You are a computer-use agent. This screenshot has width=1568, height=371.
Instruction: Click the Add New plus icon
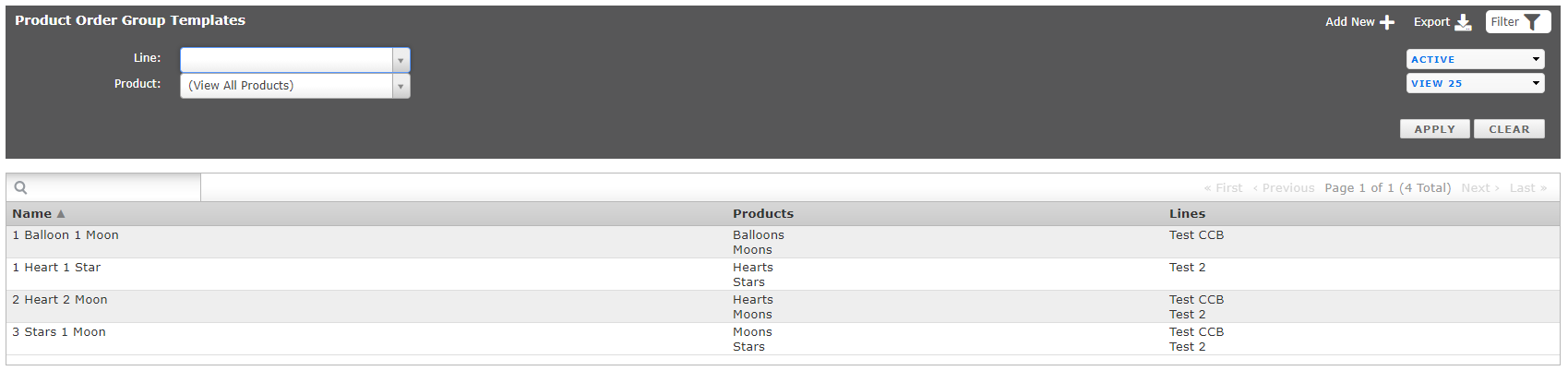[1386, 22]
